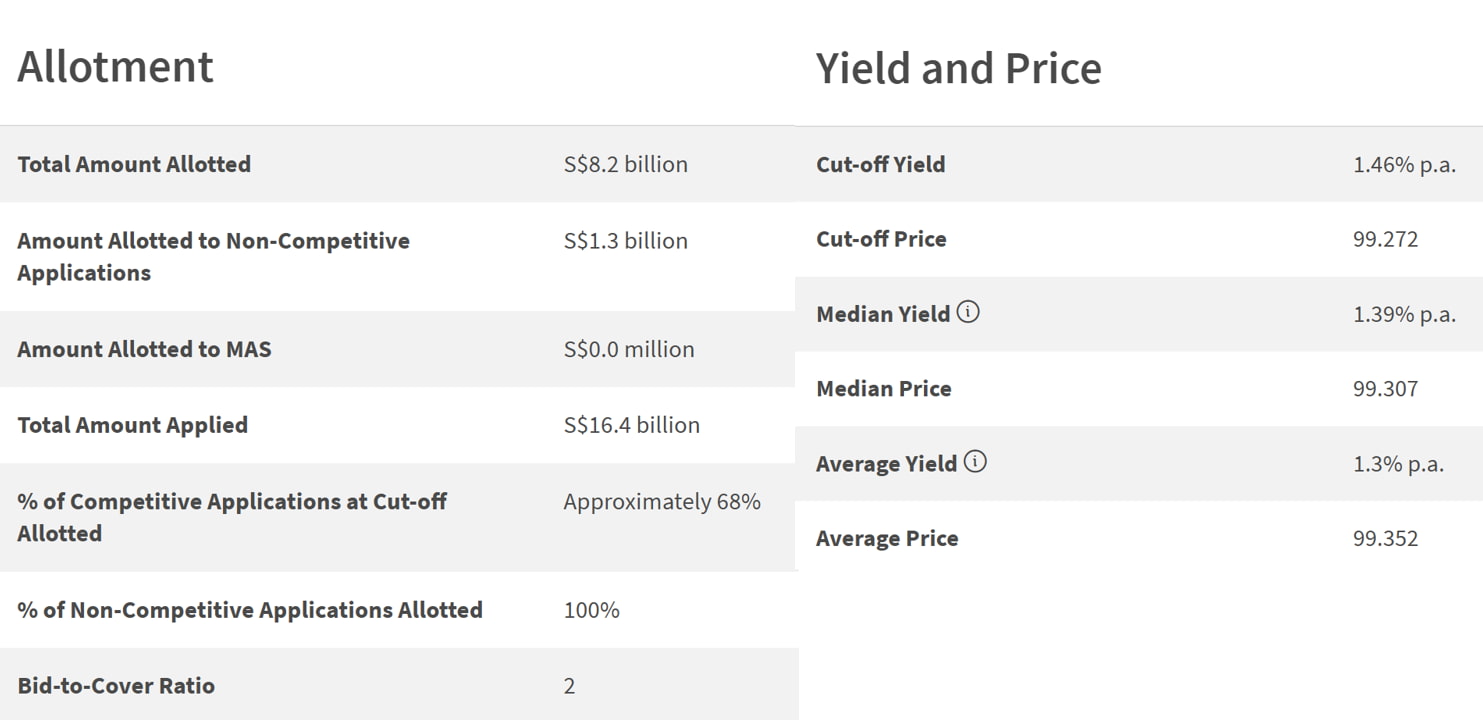Click the S$1.3 billion value
The width and height of the screenshot is (1483, 720).
click(x=625, y=241)
